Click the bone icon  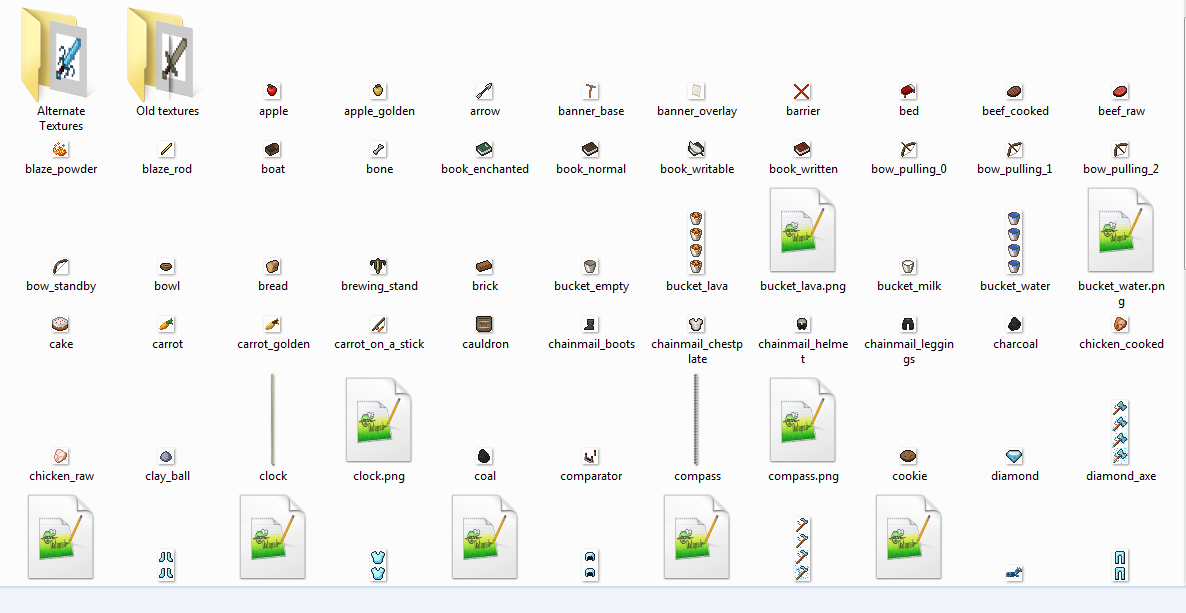click(x=378, y=149)
